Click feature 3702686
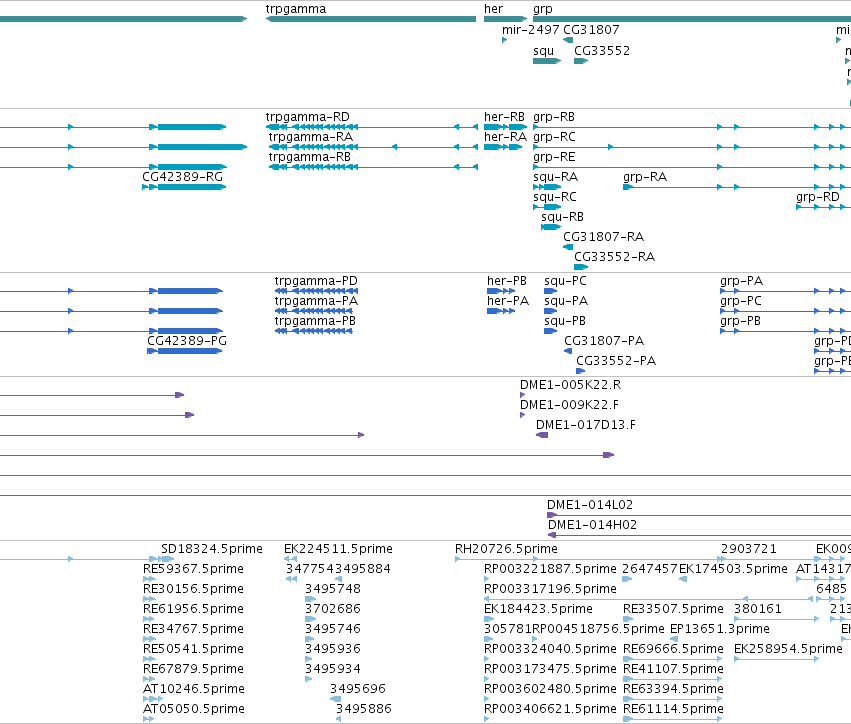851x724 pixels. pos(310,619)
